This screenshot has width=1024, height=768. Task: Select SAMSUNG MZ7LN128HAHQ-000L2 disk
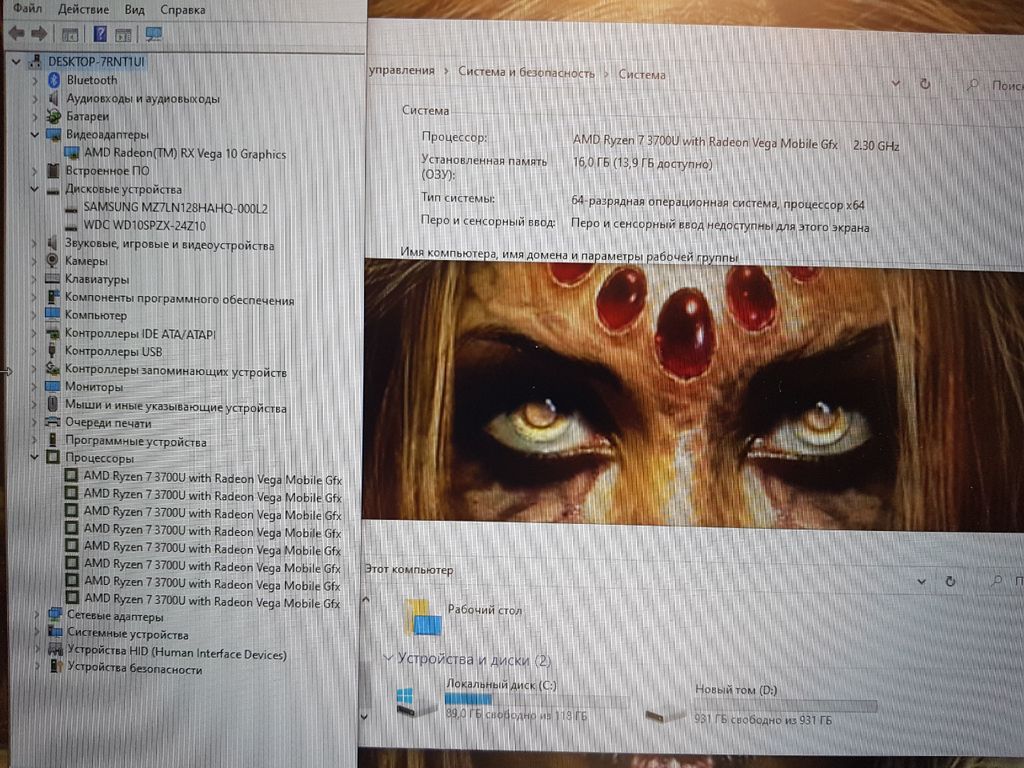coord(176,208)
